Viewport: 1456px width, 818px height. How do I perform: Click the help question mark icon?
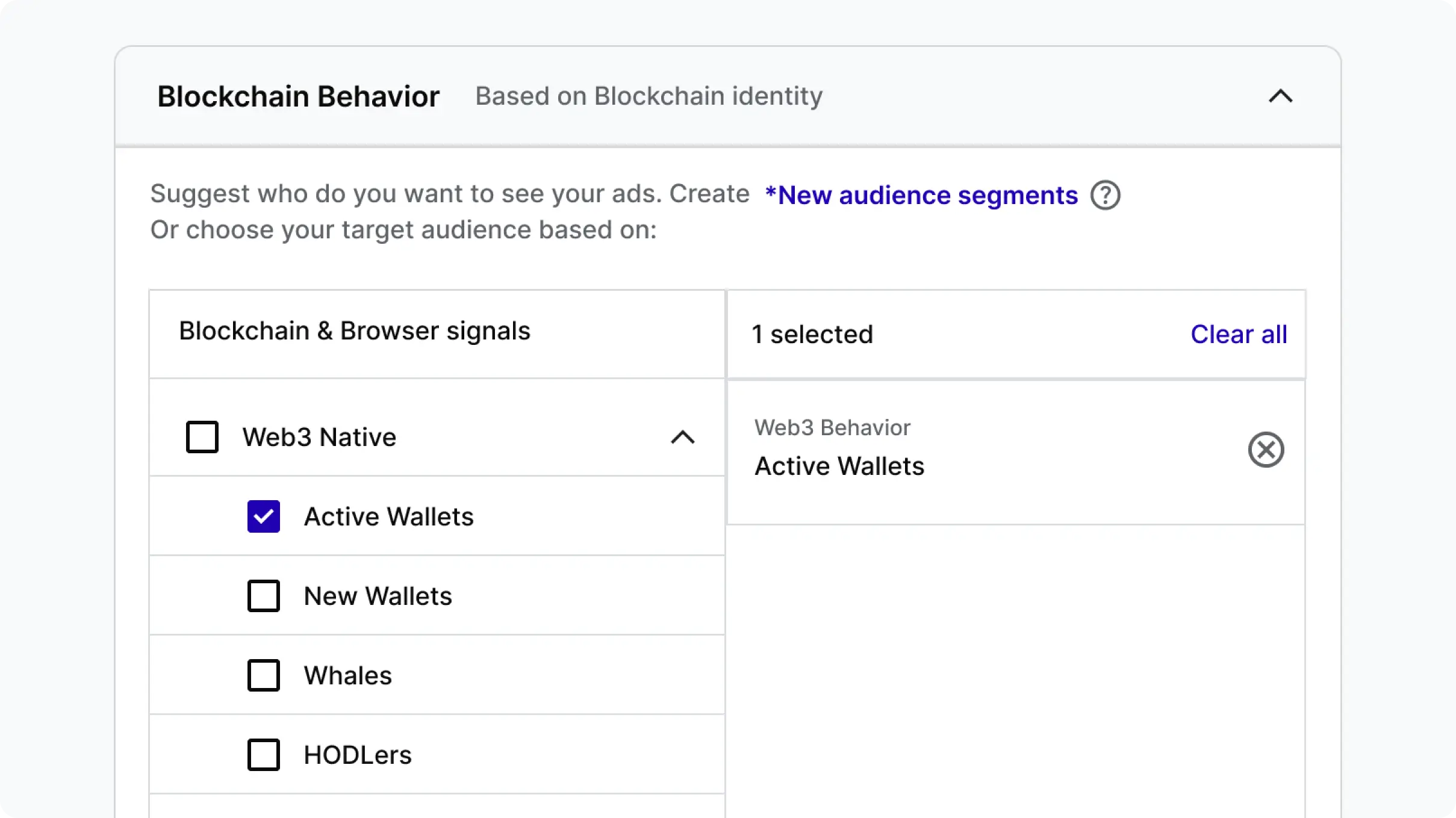click(x=1105, y=196)
